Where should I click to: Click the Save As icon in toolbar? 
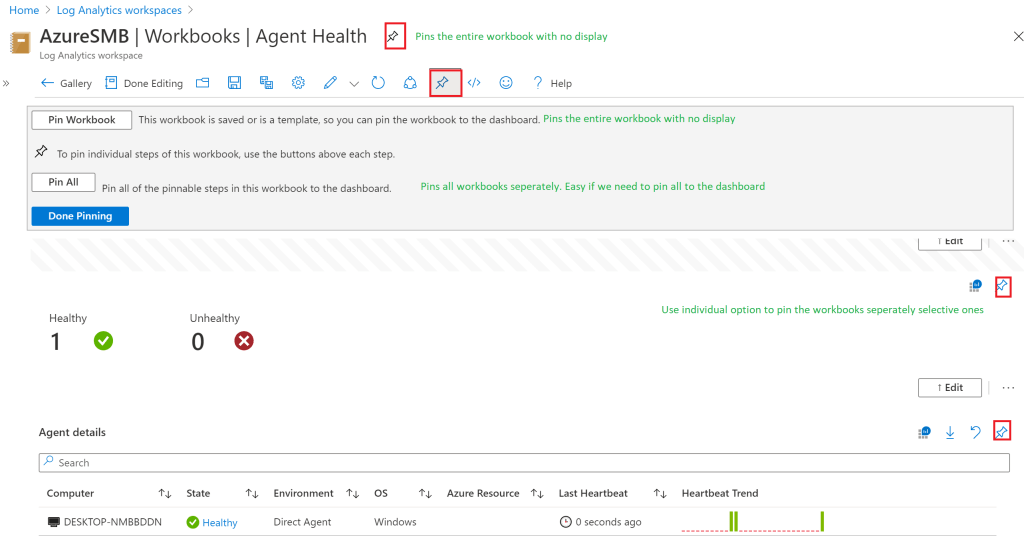coord(266,83)
